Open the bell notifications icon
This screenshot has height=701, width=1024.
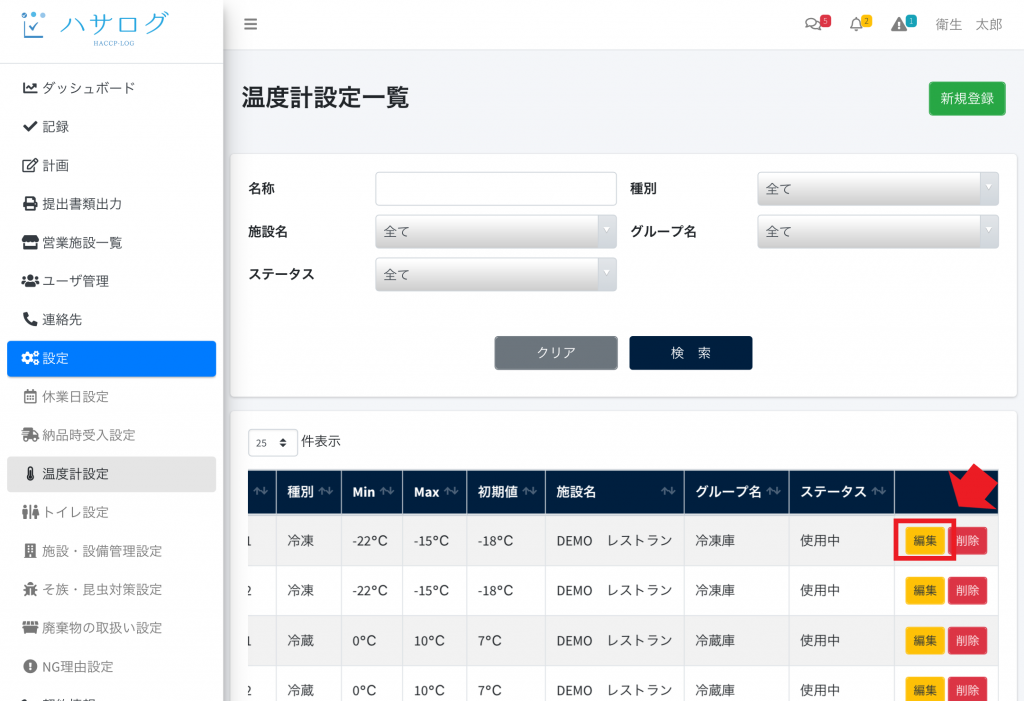point(856,25)
